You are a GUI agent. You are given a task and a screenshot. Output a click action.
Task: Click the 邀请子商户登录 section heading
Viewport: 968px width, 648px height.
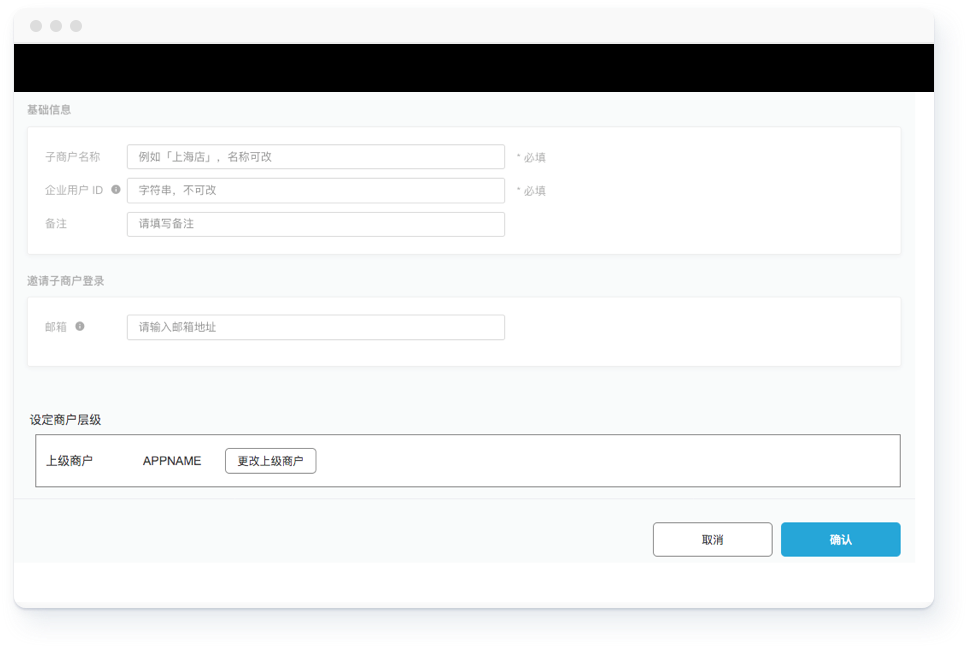click(66, 281)
